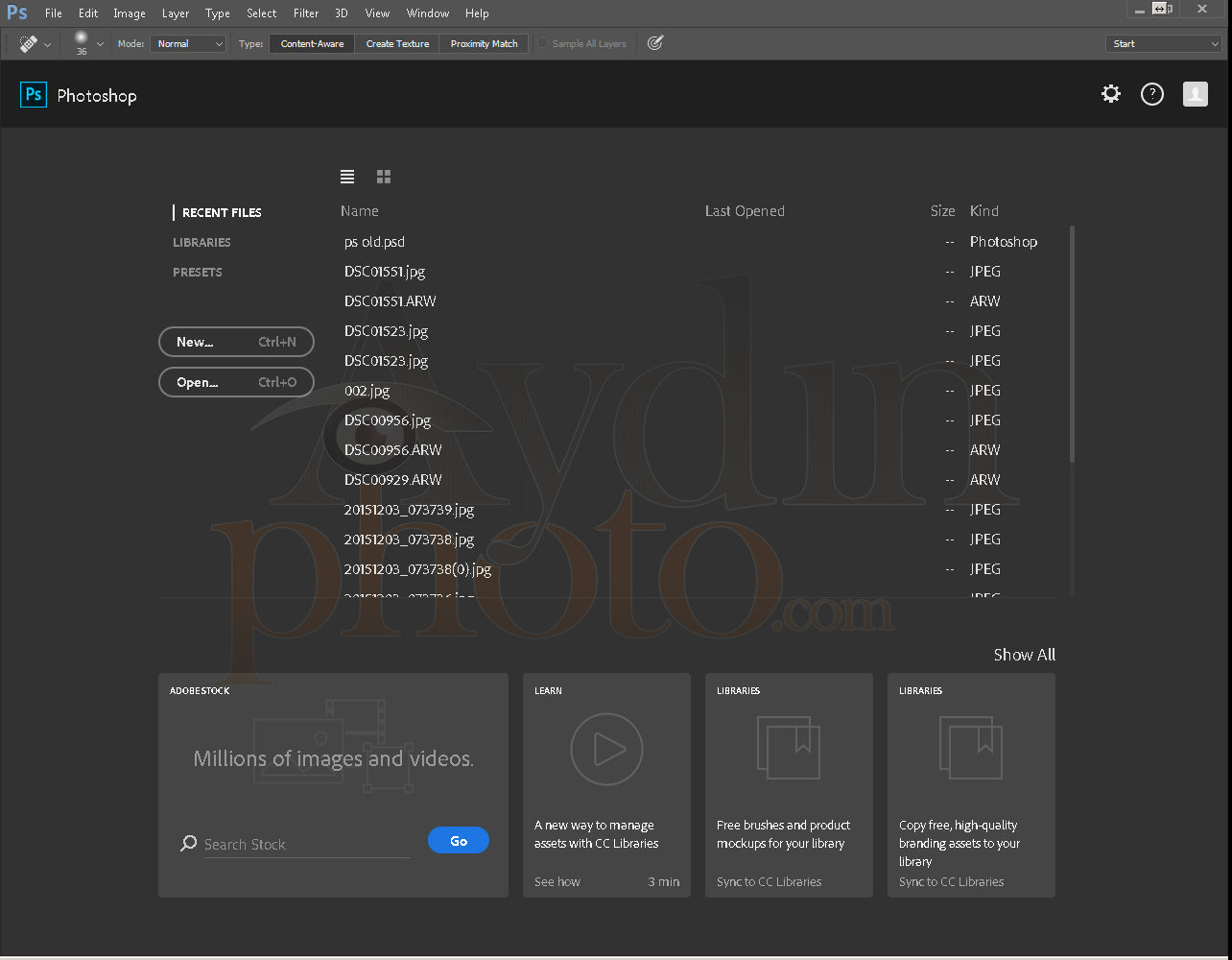Click Sync to CC Libraries under branding assets
This screenshot has width=1232, height=960.
[x=952, y=881]
